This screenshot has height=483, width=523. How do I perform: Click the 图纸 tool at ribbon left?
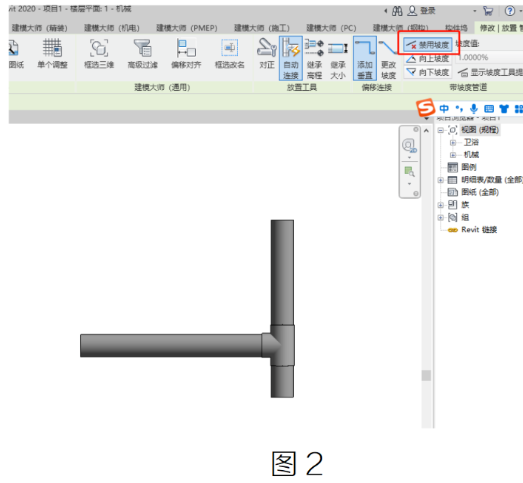tap(15, 54)
